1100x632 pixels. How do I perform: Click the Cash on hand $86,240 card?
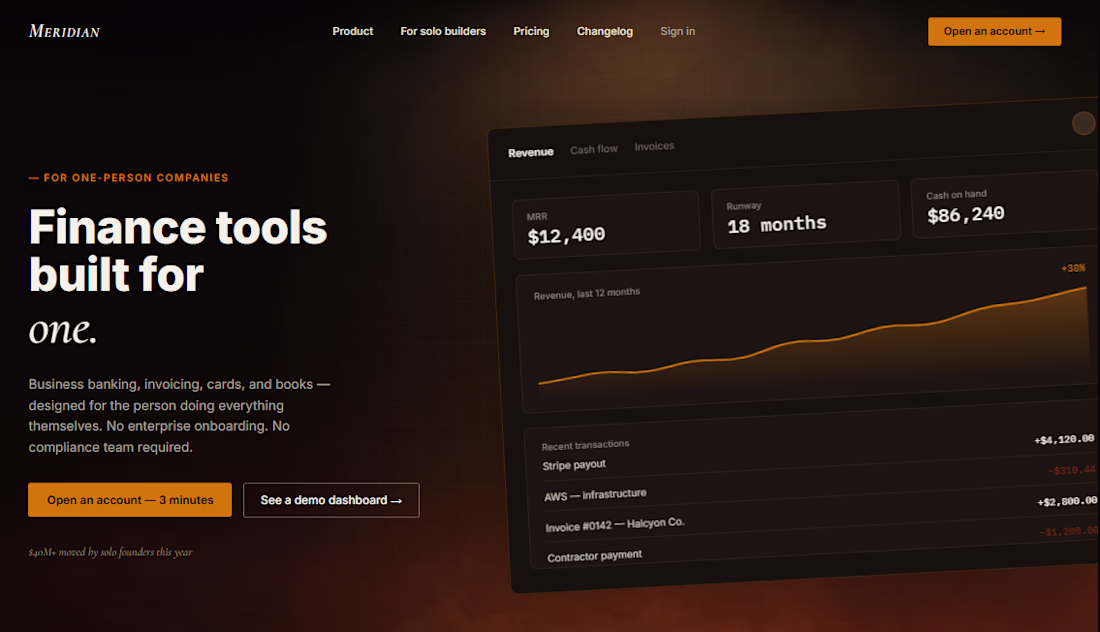1005,204
